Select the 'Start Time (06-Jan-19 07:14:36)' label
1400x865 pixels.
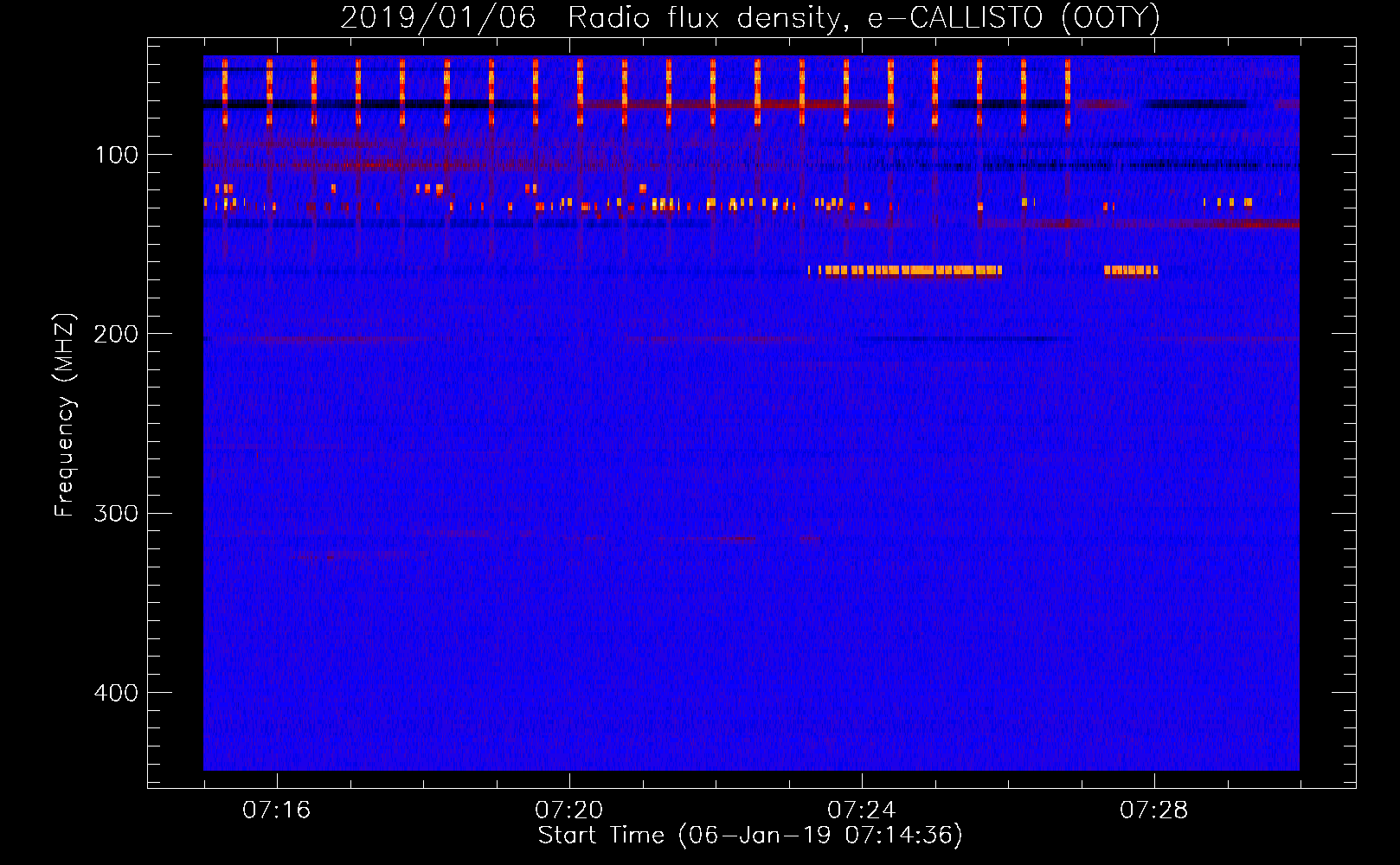tap(750, 836)
